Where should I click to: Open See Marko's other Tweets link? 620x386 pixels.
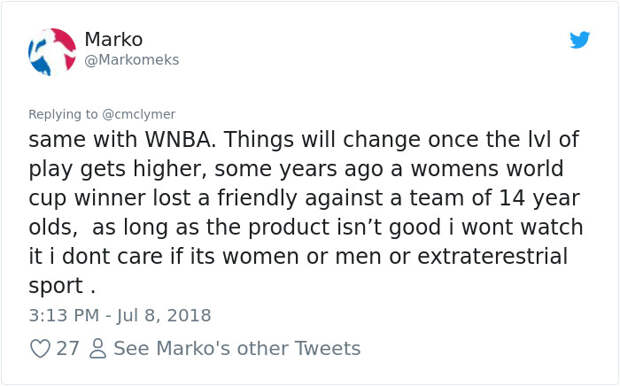coord(237,348)
